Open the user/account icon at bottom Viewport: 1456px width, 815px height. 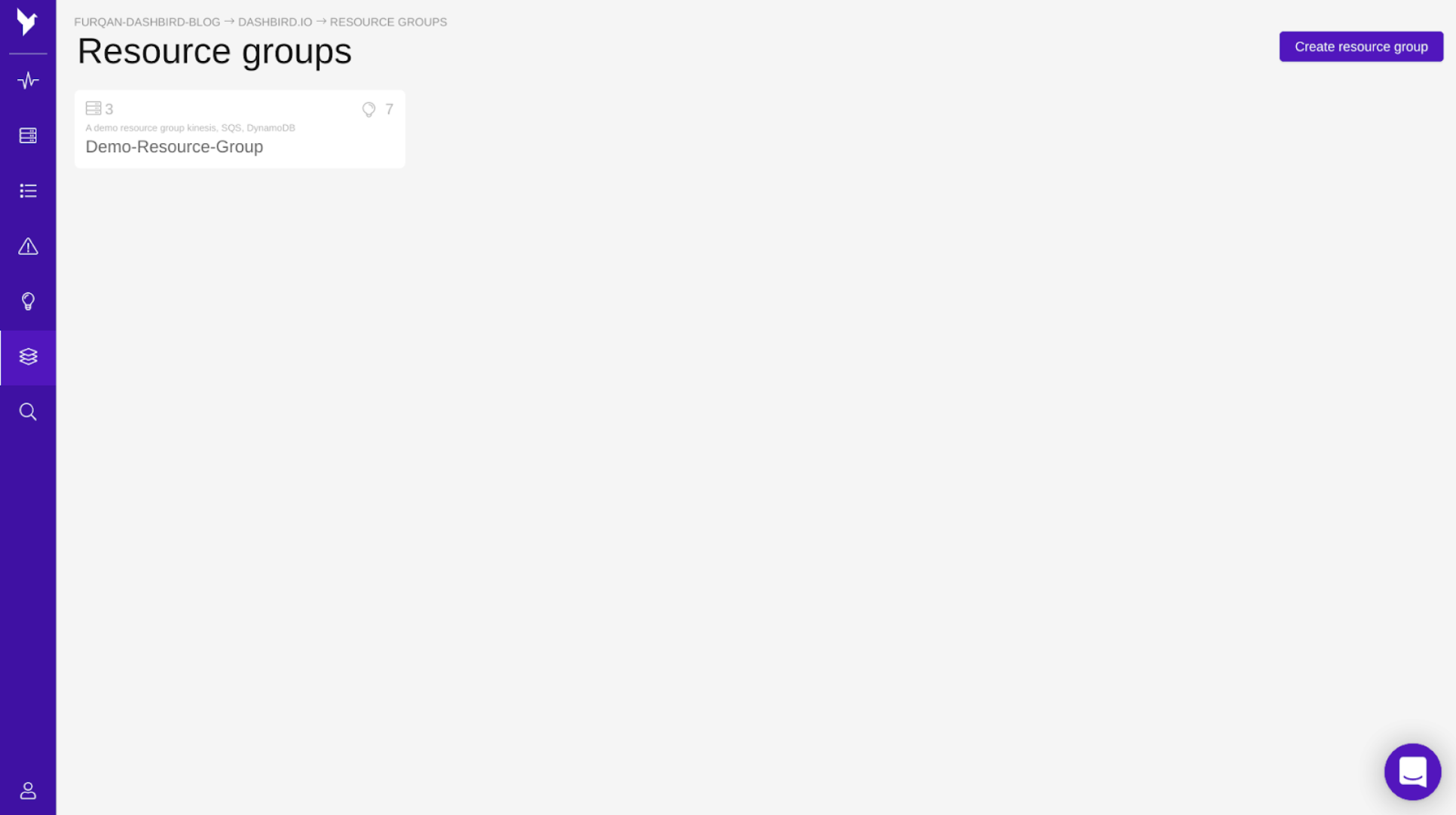coord(27,791)
